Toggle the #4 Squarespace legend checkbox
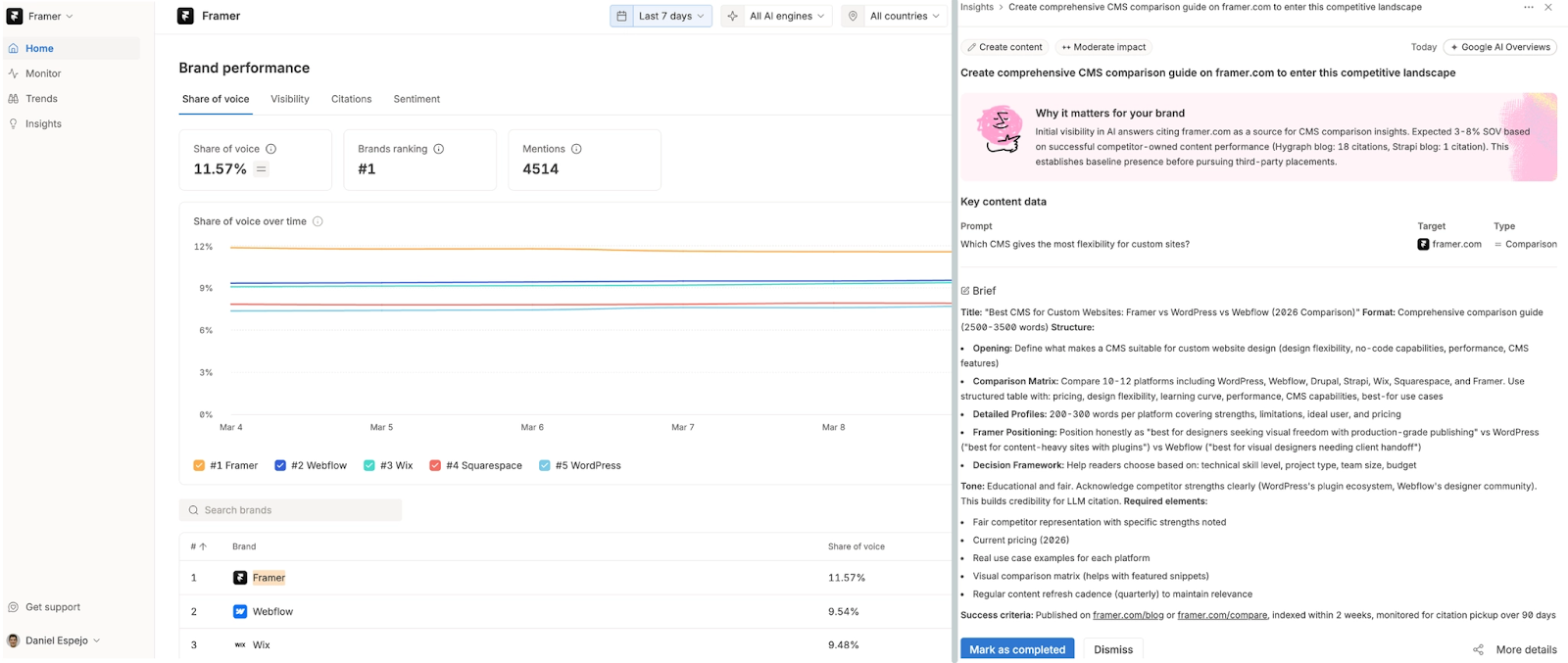 pos(435,465)
